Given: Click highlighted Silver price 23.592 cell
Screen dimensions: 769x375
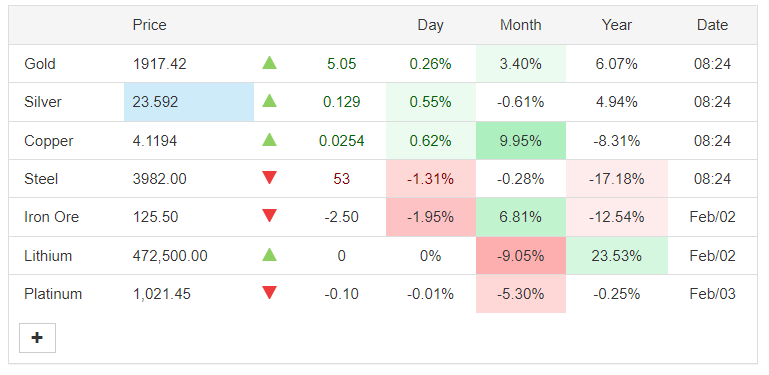Looking at the screenshot, I should pos(189,102).
